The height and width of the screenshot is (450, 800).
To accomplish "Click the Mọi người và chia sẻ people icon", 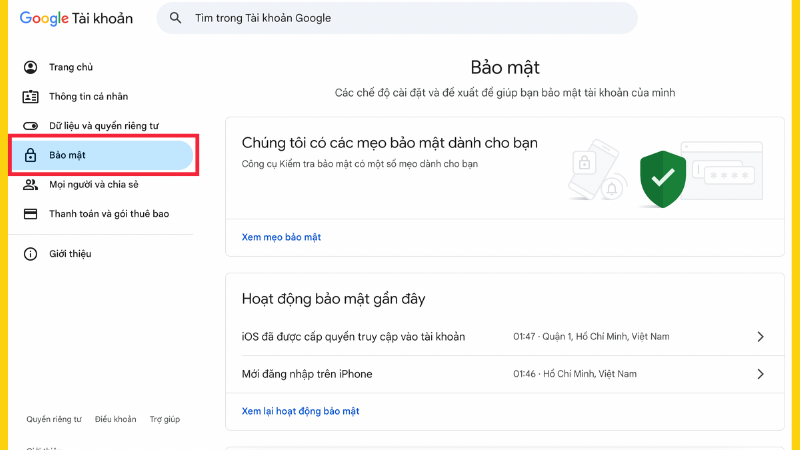I will pyautogui.click(x=30, y=185).
